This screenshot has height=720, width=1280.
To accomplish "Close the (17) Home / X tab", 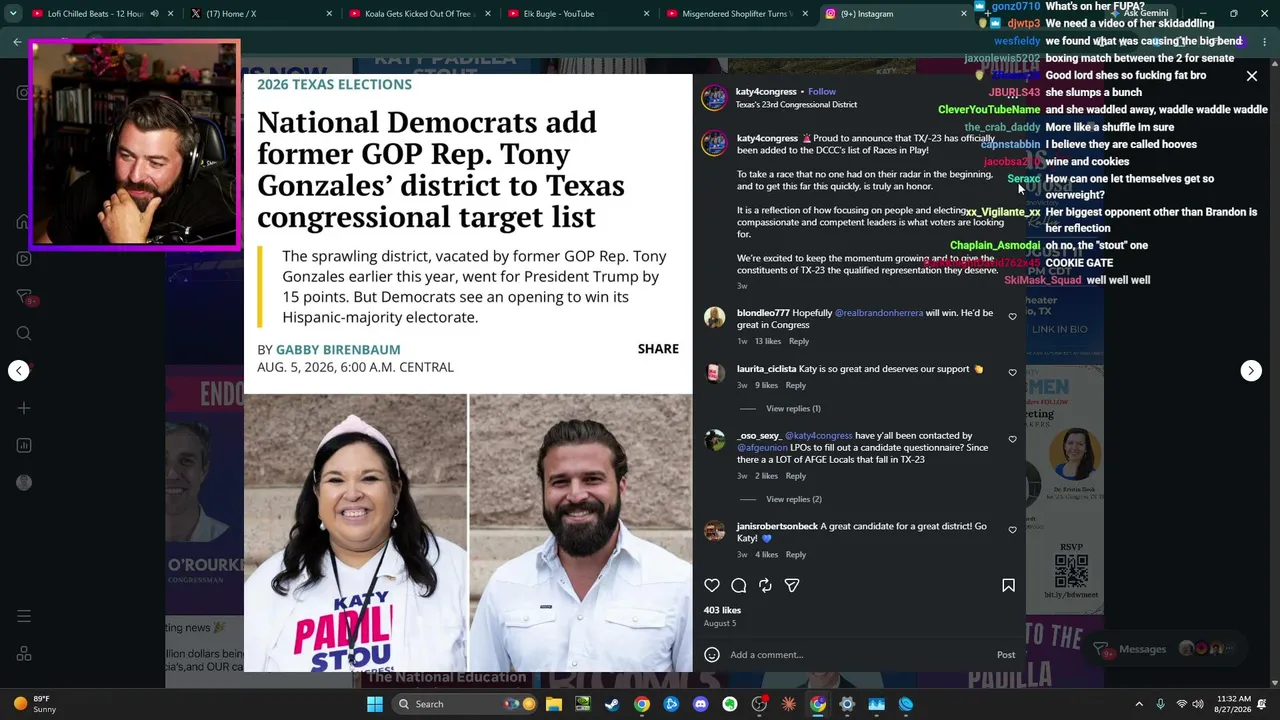I will pyautogui.click(x=329, y=14).
